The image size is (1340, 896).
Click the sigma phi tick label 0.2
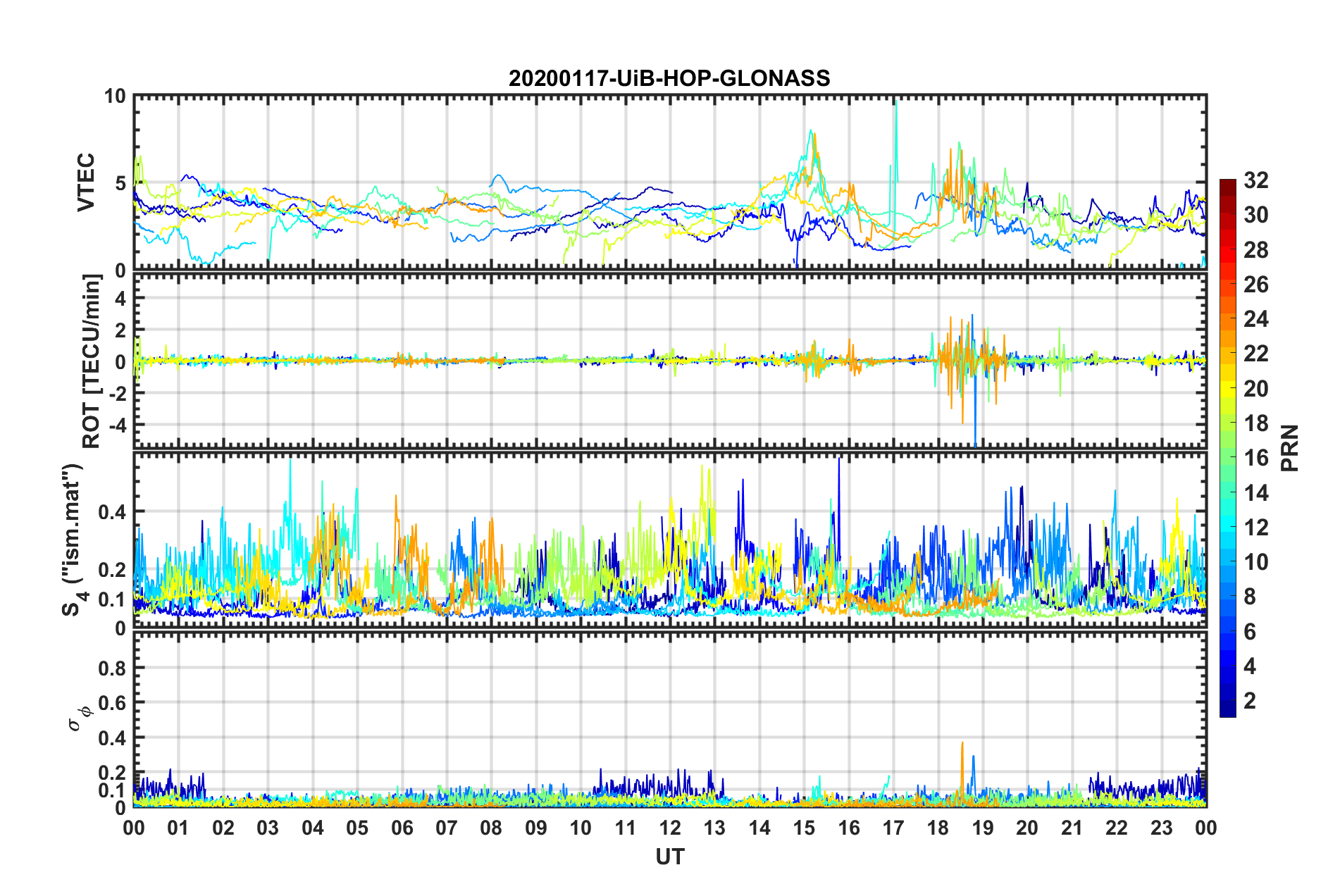[112, 773]
